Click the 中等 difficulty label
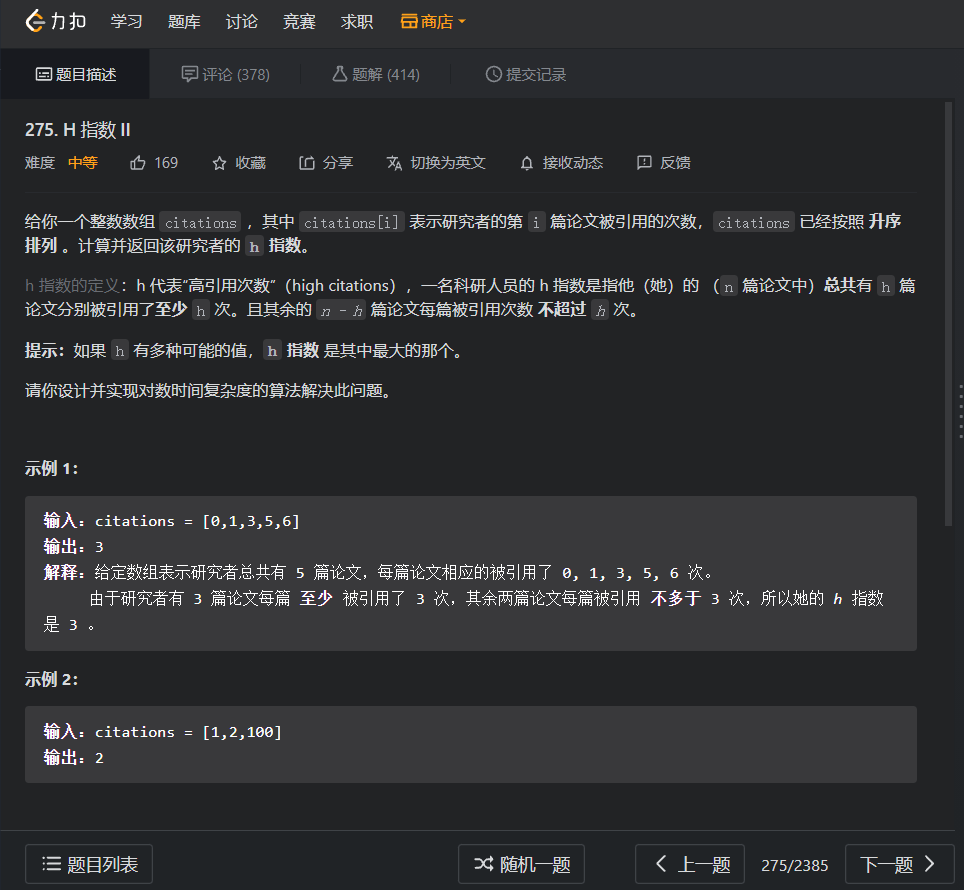Viewport: 964px width, 890px height. pyautogui.click(x=83, y=163)
